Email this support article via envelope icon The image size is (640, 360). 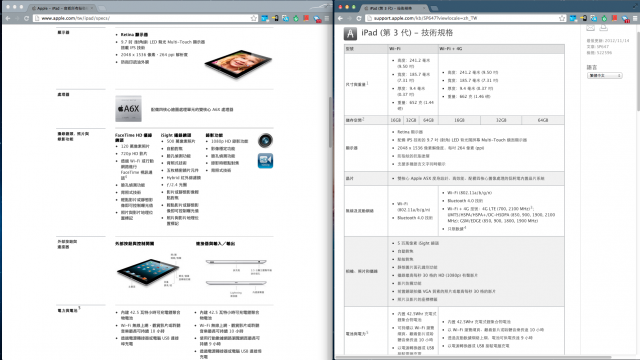click(591, 28)
